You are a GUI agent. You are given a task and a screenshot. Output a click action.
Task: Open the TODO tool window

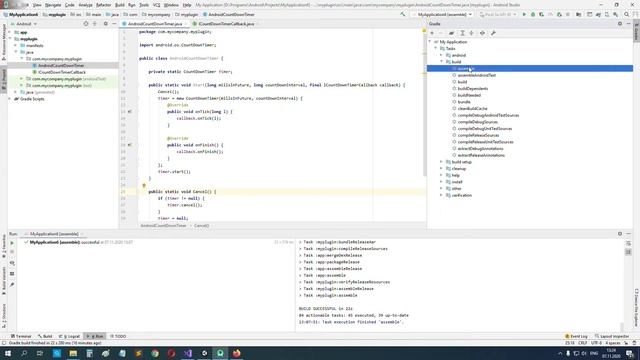pyautogui.click(x=118, y=336)
